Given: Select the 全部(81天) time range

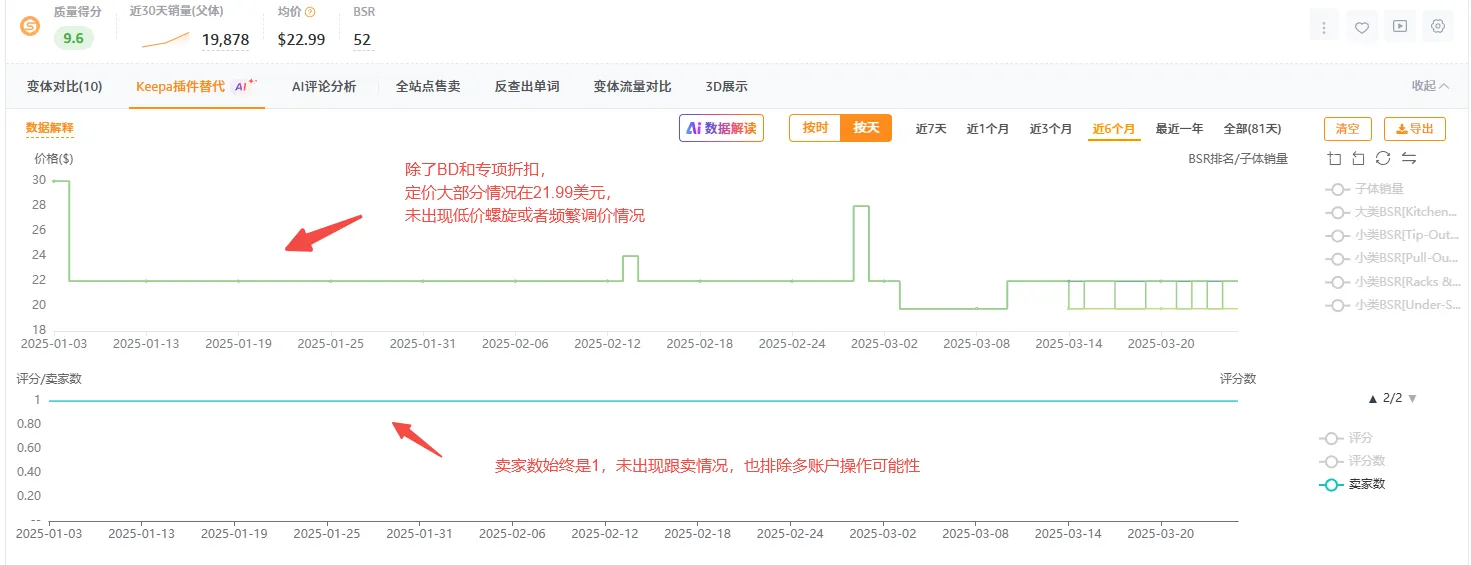Looking at the screenshot, I should tap(1252, 129).
